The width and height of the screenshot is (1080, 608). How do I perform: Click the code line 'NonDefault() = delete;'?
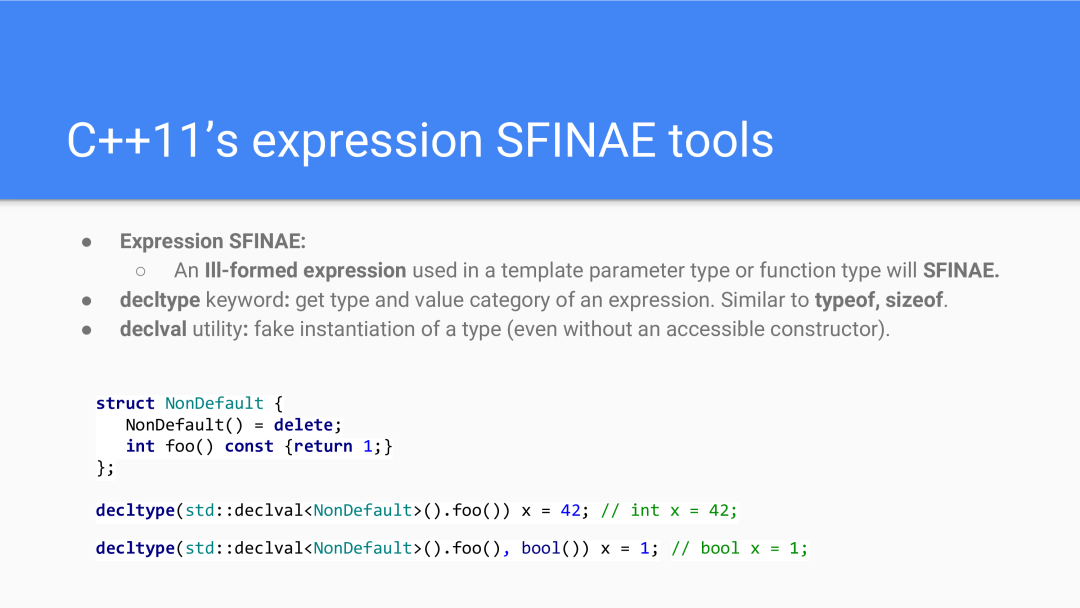[x=233, y=425]
